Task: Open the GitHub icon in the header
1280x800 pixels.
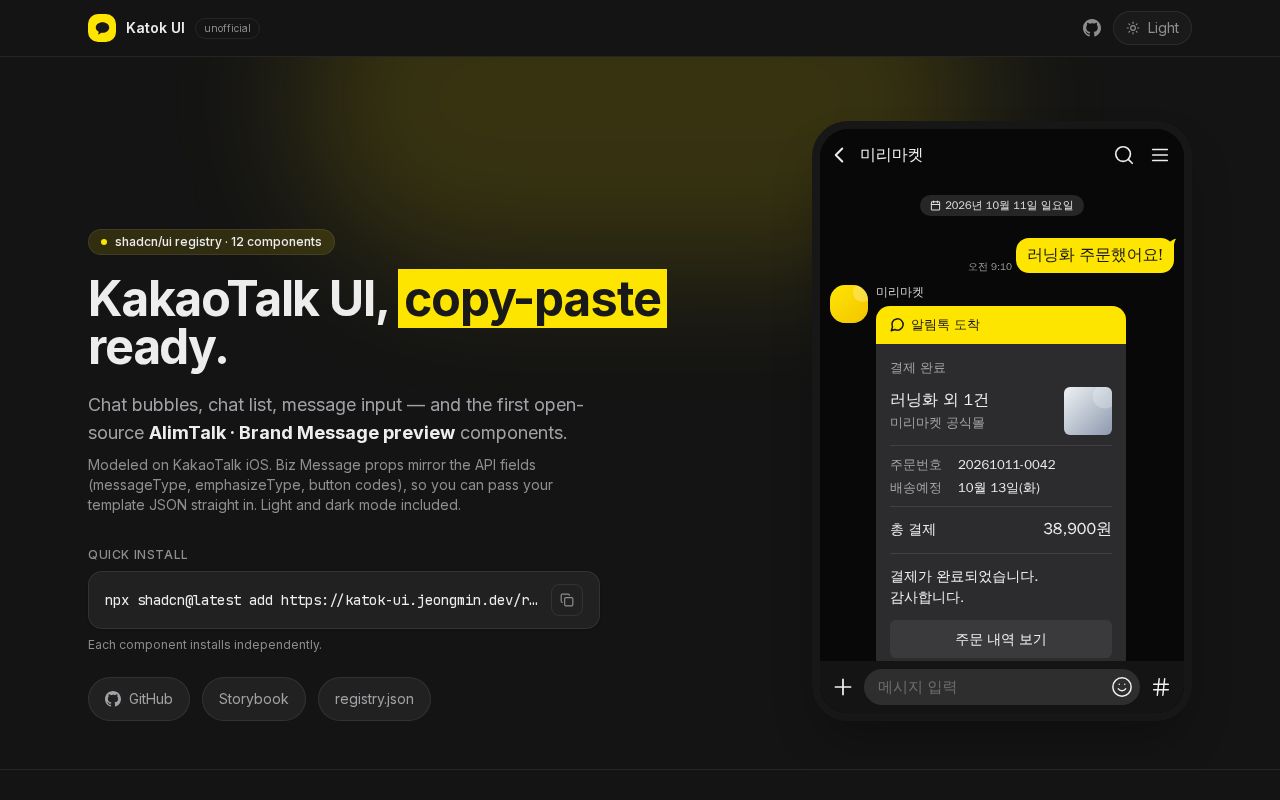Action: [x=1092, y=28]
